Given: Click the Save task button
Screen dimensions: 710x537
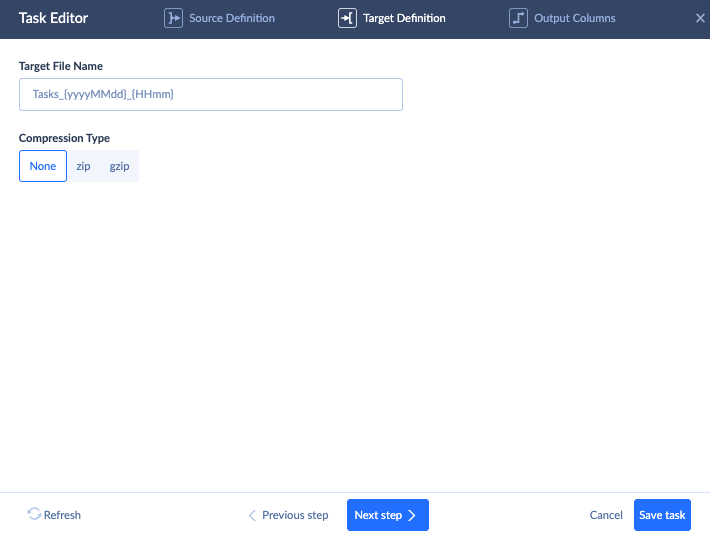Looking at the screenshot, I should click(x=662, y=515).
